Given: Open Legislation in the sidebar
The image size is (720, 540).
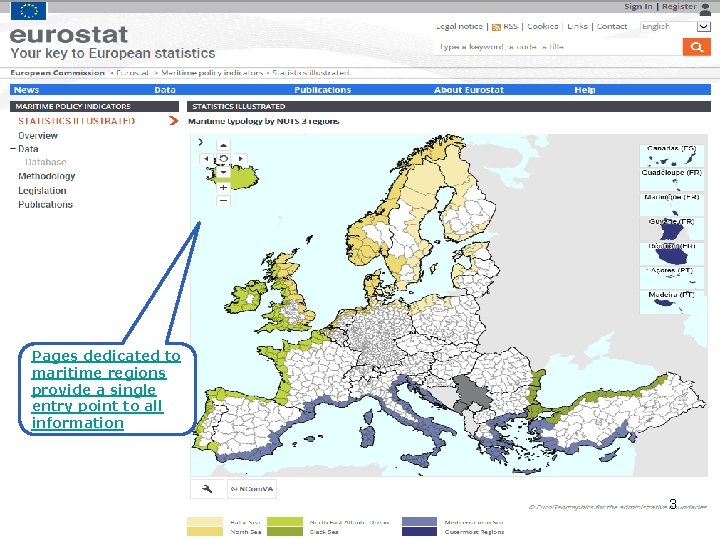Looking at the screenshot, I should pyautogui.click(x=42, y=190).
